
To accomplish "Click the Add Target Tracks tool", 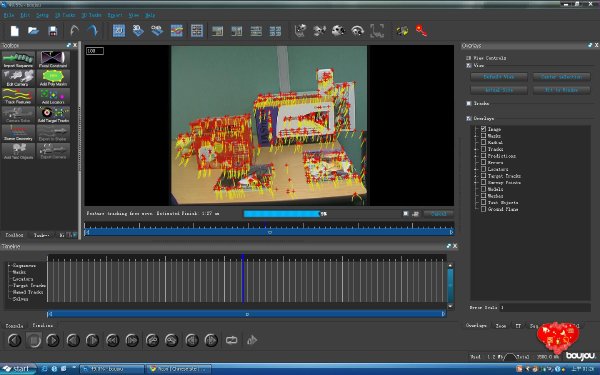I will [x=53, y=115].
